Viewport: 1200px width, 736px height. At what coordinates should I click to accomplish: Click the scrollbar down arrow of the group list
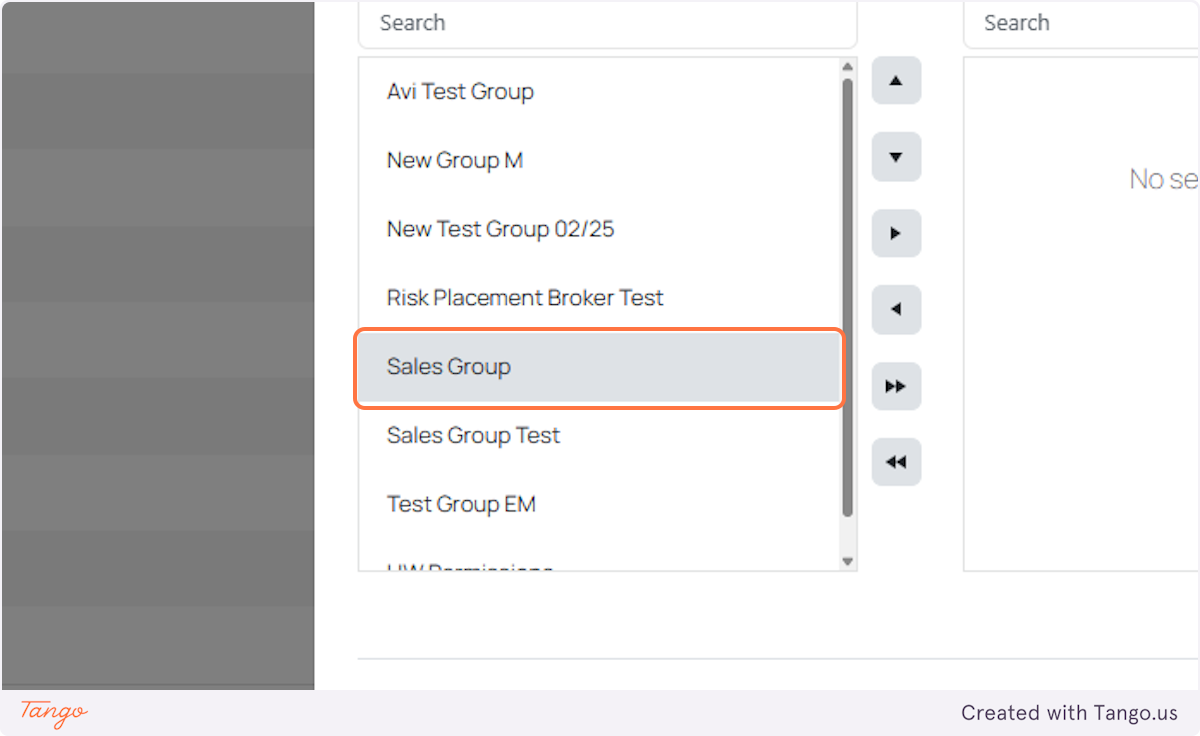tap(847, 561)
